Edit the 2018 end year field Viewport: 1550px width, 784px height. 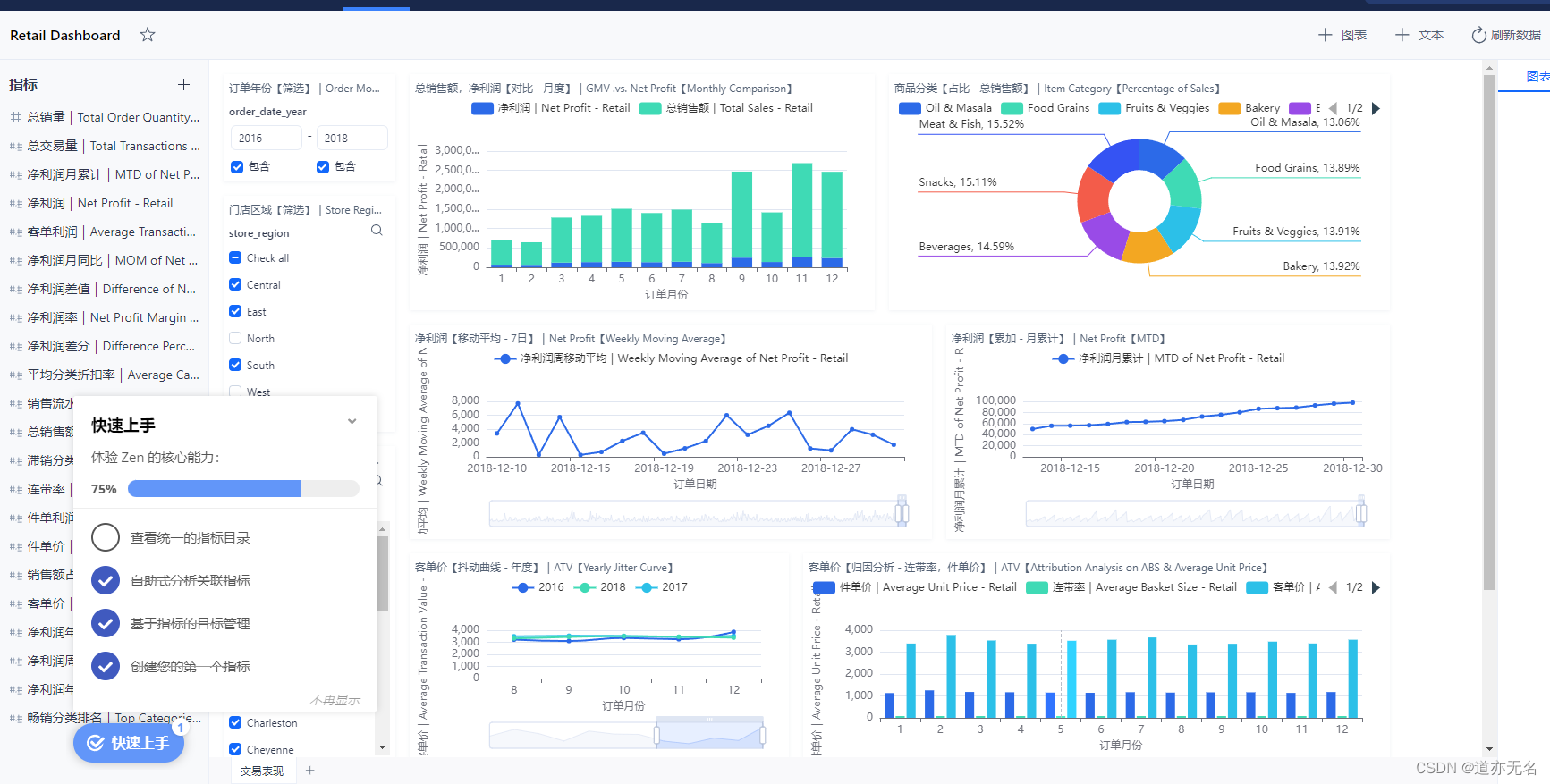point(352,138)
